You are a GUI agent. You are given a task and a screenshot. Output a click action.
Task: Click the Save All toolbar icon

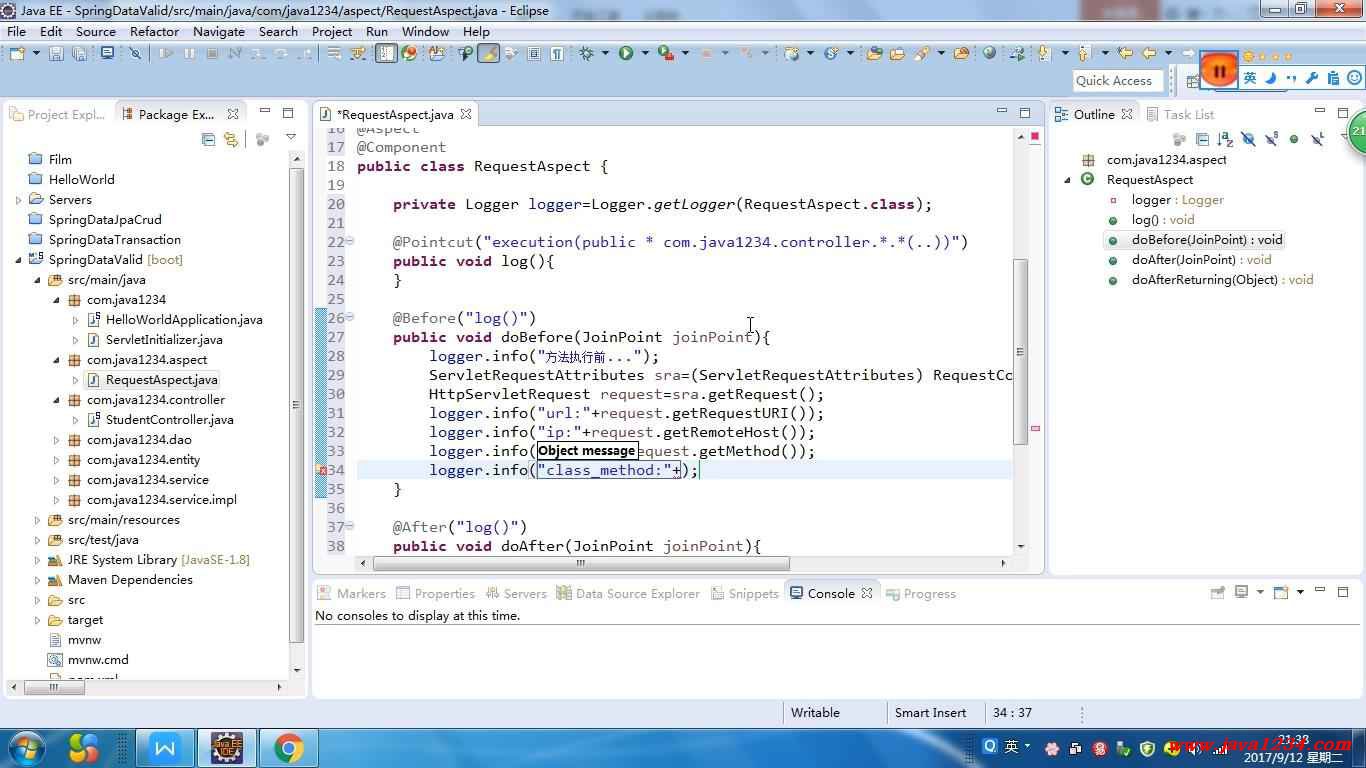(x=79, y=53)
